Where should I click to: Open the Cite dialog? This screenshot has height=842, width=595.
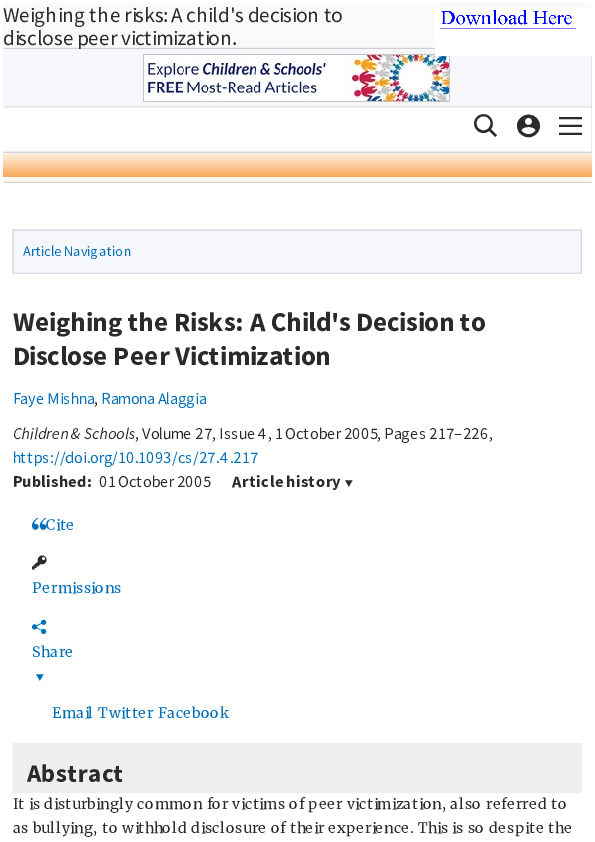(59, 524)
